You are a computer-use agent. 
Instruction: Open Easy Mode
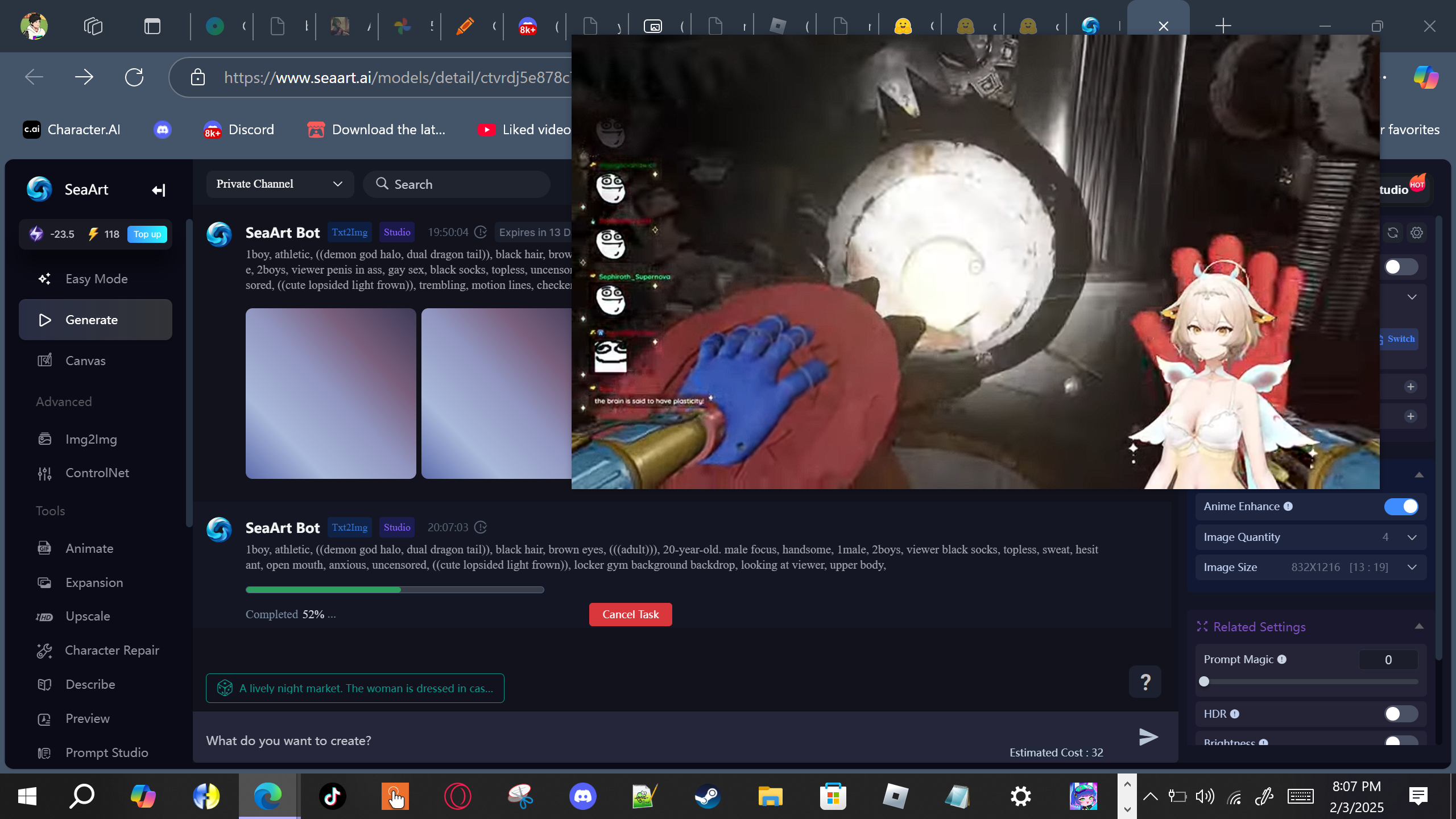96,279
